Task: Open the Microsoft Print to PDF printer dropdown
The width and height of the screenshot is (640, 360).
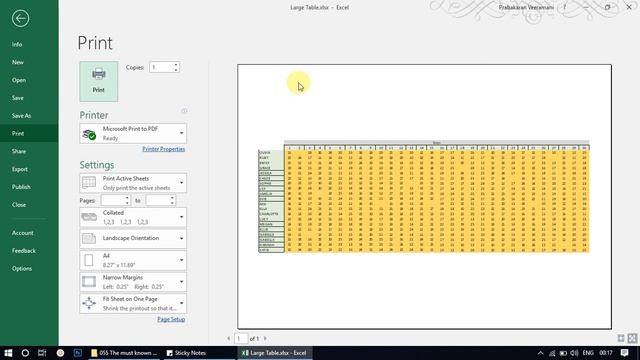Action: (x=133, y=133)
